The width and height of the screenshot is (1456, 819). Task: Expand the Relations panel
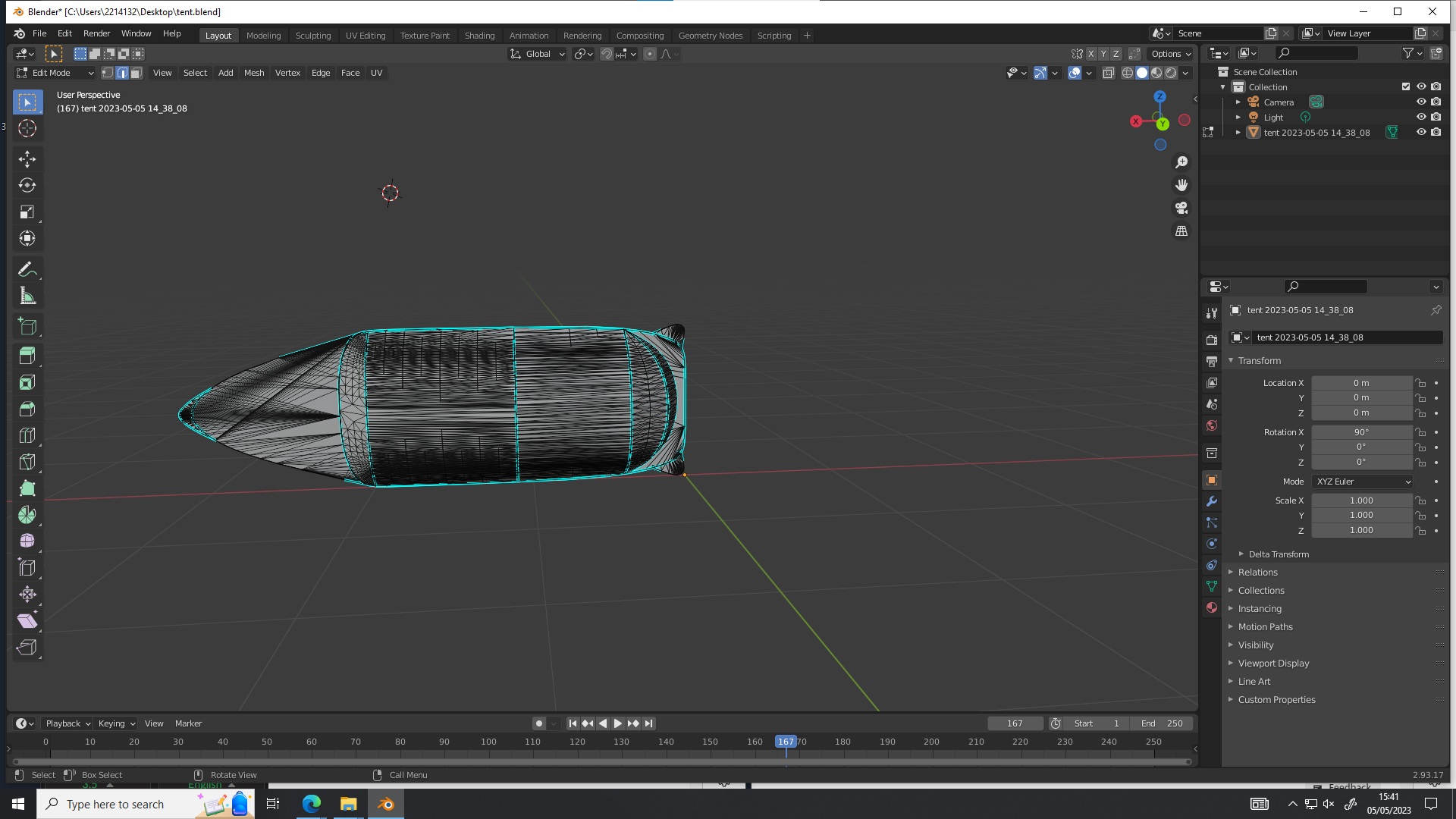click(x=1258, y=573)
